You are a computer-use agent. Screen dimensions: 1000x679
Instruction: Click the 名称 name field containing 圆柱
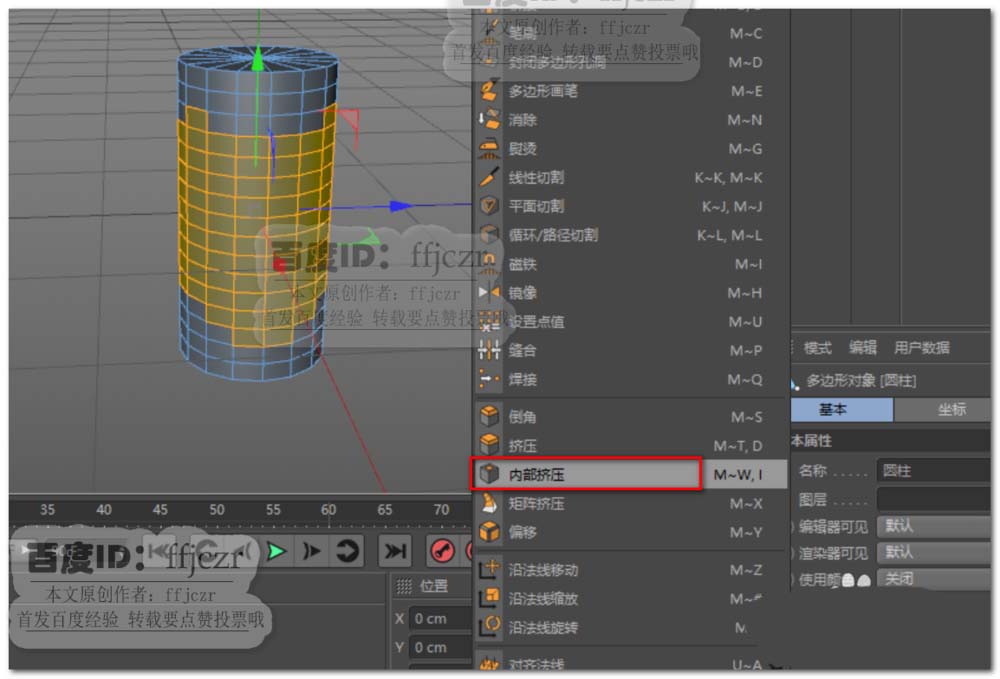coord(933,470)
